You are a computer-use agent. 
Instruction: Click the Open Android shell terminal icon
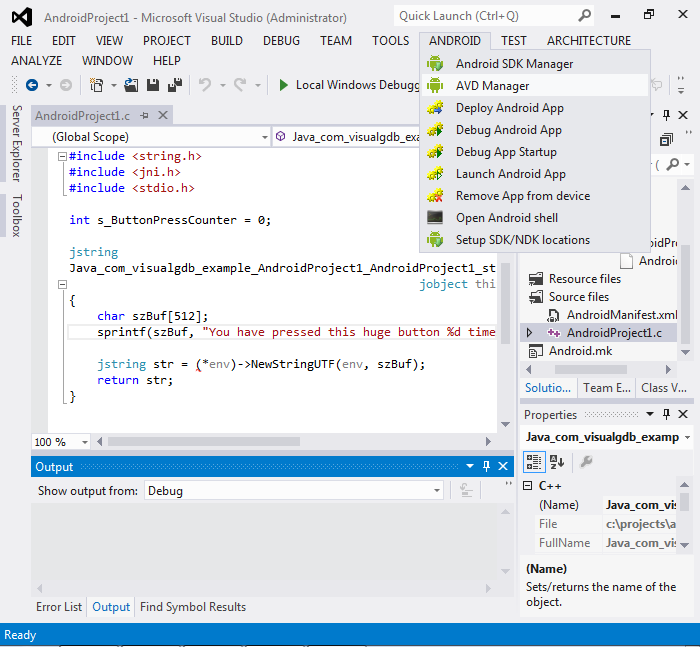pos(435,217)
